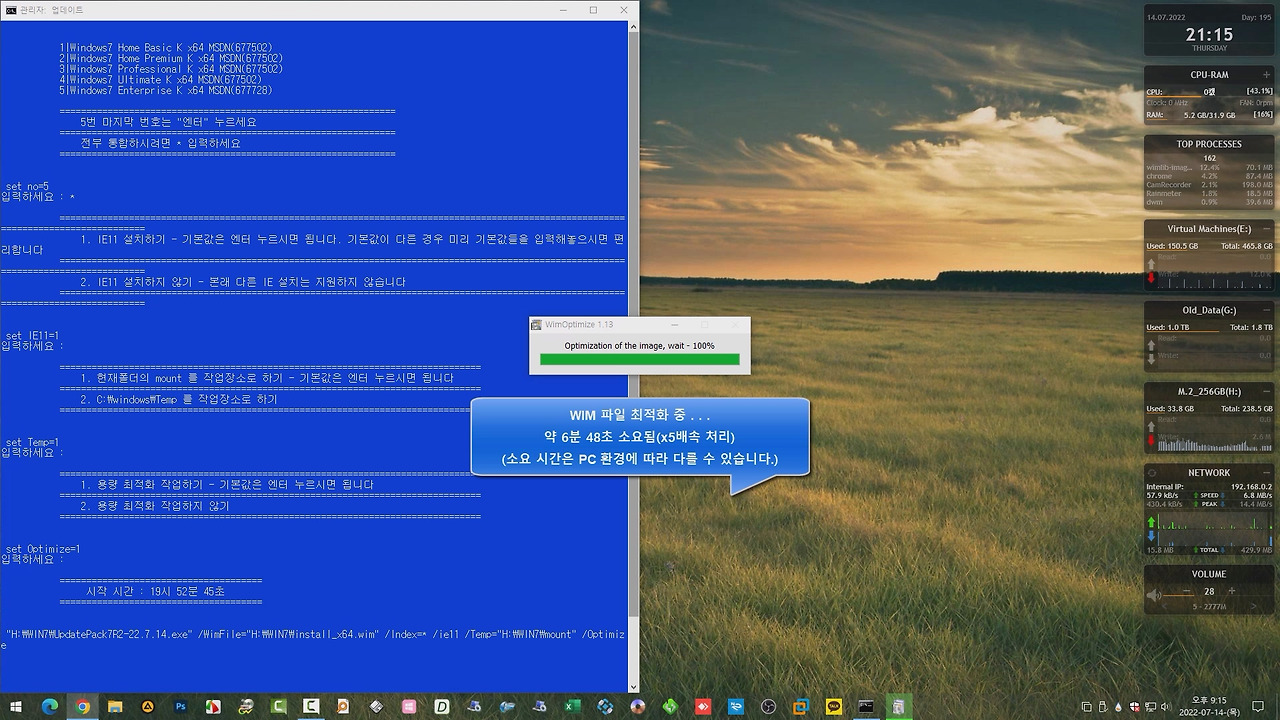
Task: Decrease volume with the minus button
Action: point(1187,591)
